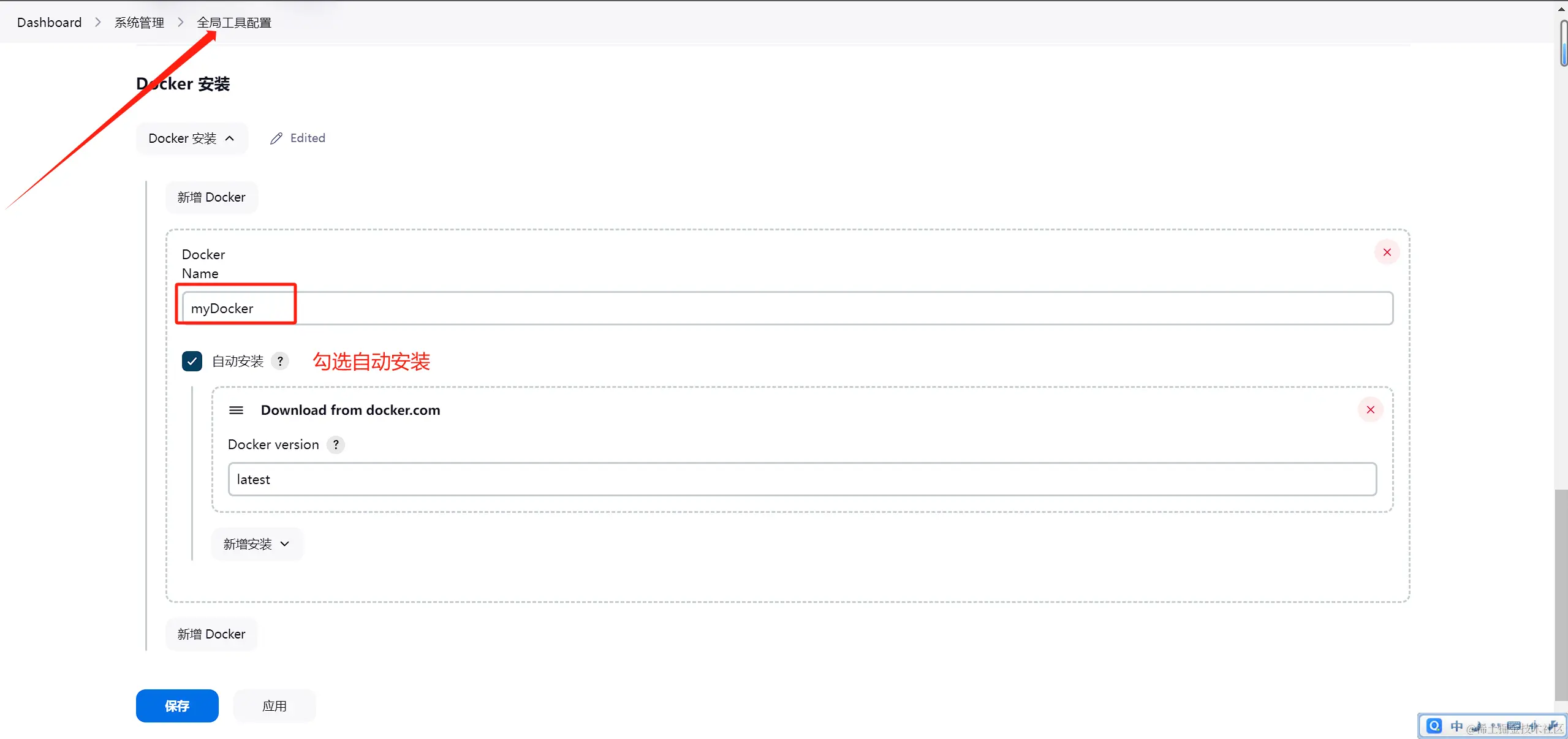Click the IME logo icon in toolbar
1568x739 pixels.
point(1434,726)
